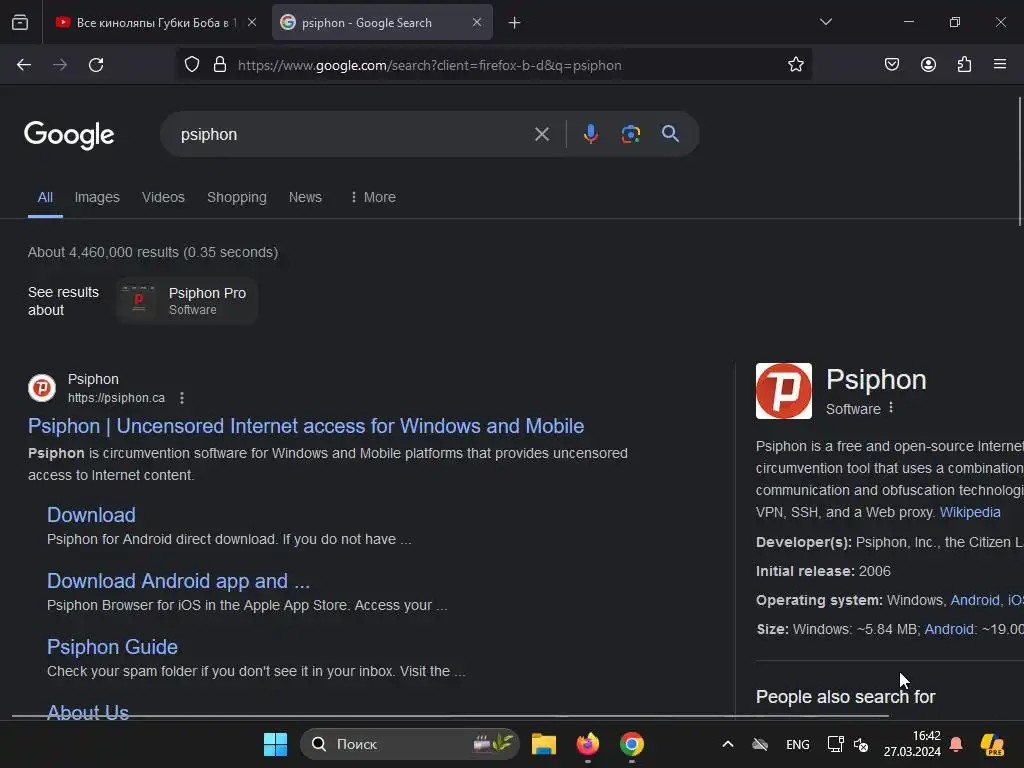Viewport: 1024px width, 768px height.
Task: Save page to Pocket
Action: pos(891,65)
